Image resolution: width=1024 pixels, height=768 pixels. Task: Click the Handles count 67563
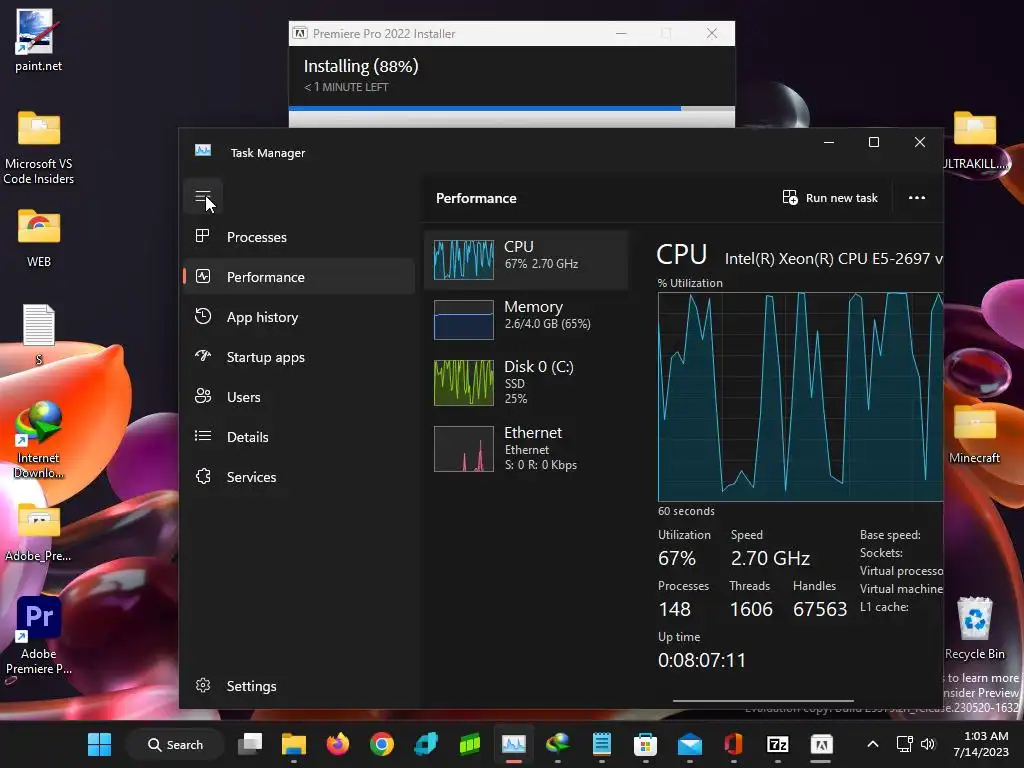pos(820,609)
